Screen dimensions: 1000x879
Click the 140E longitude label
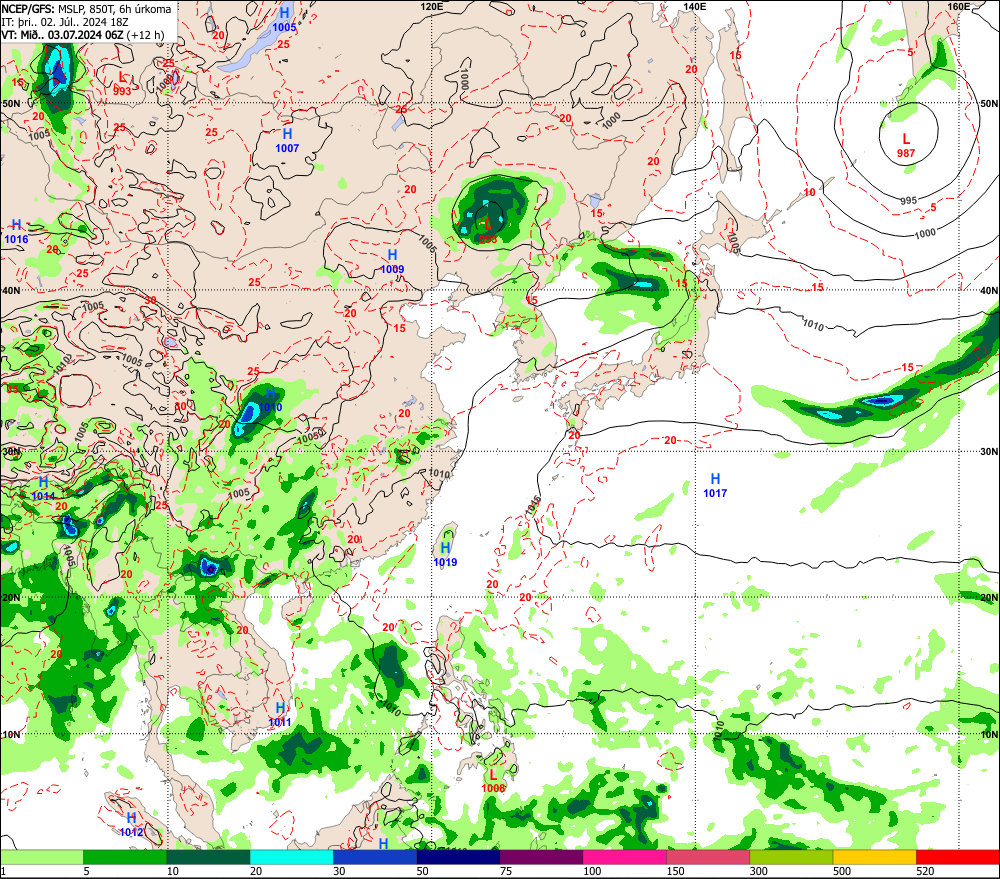tap(695, 6)
